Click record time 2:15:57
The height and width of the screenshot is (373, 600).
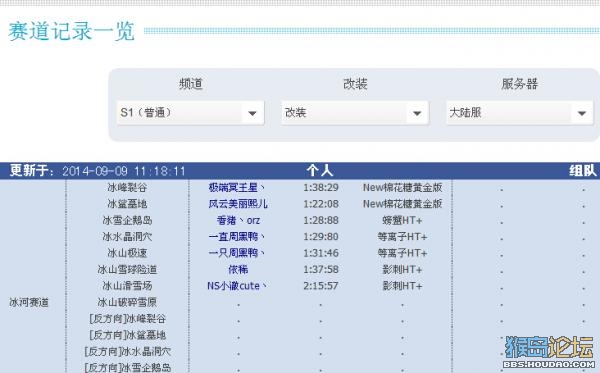pyautogui.click(x=321, y=286)
